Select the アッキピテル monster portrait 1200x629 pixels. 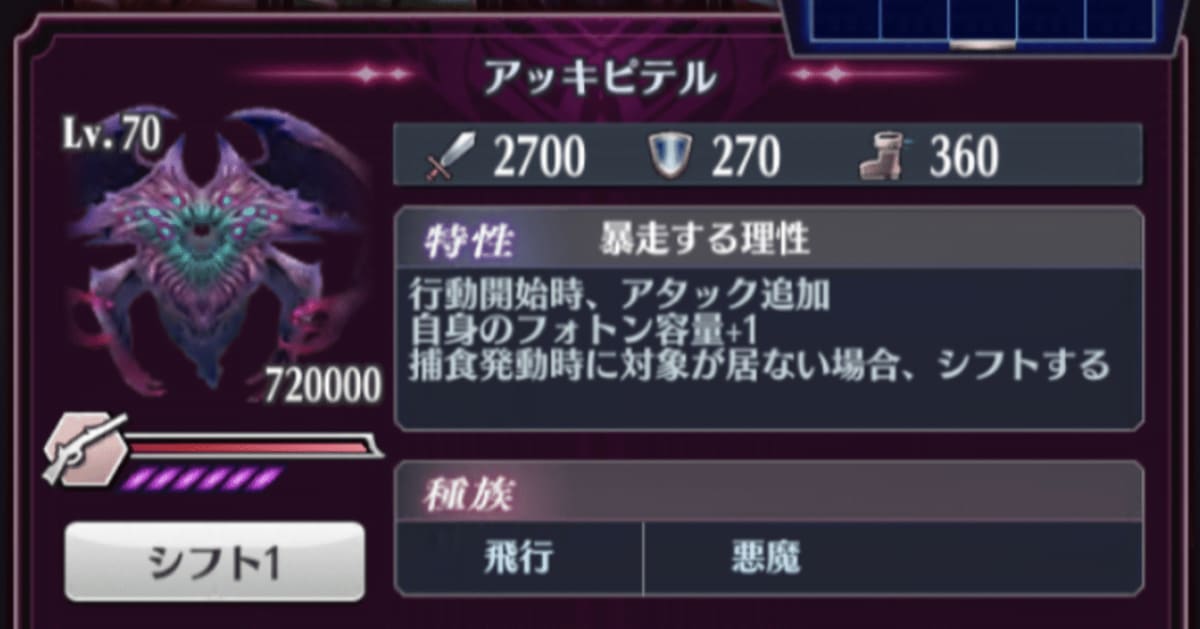(214, 250)
